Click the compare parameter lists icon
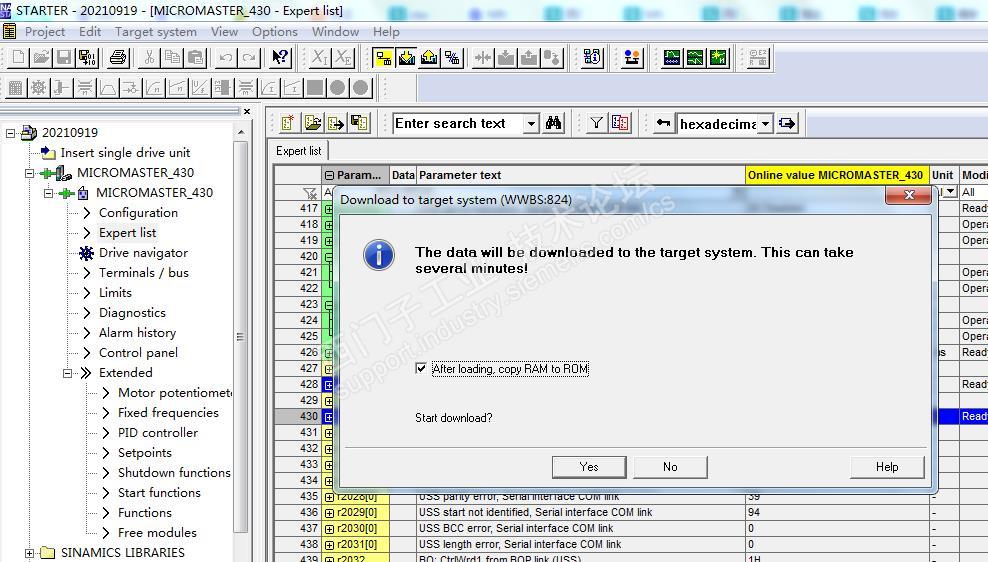Screen dimensions: 988x562 pyautogui.click(x=620, y=123)
